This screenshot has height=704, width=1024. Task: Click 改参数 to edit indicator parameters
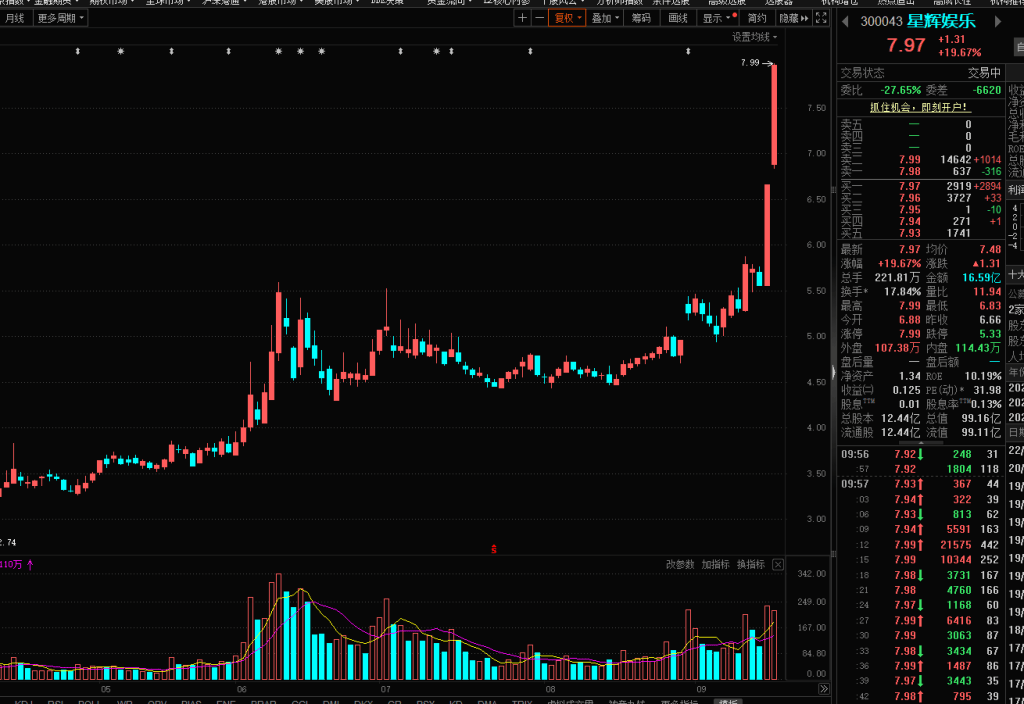(x=680, y=564)
